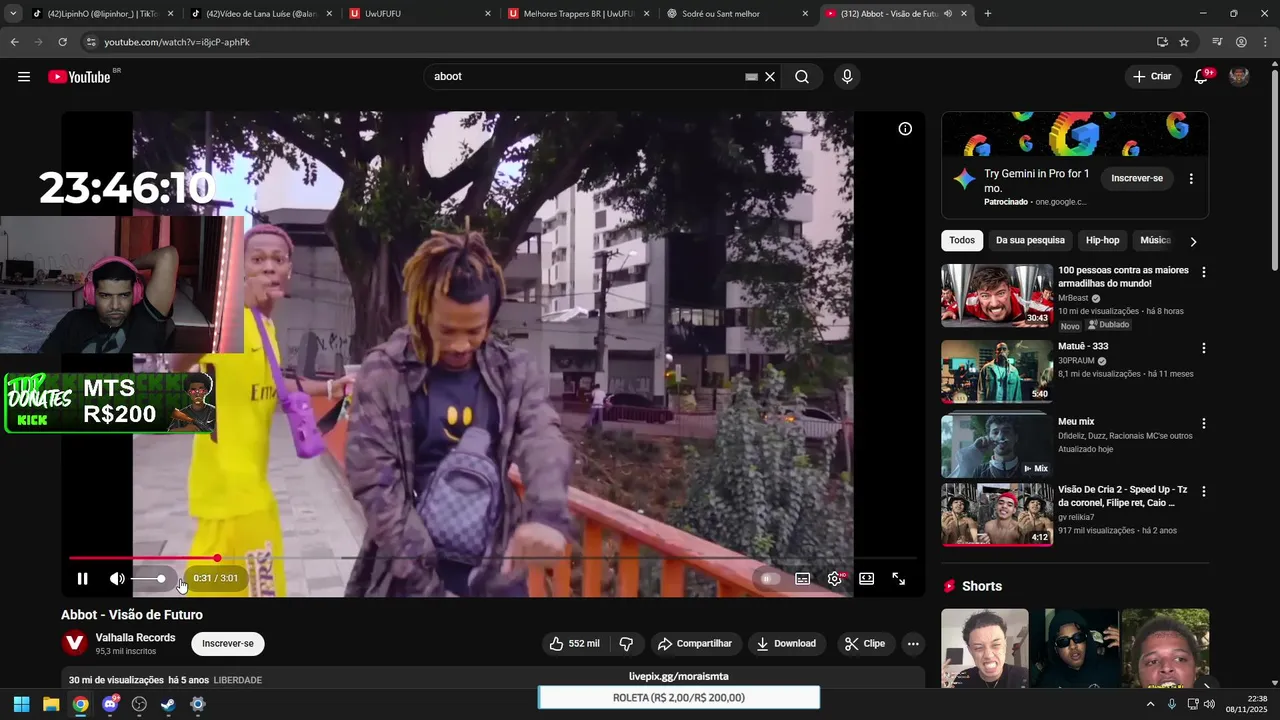Select the Hip-hop filter chip
The width and height of the screenshot is (1280, 720).
(1102, 241)
